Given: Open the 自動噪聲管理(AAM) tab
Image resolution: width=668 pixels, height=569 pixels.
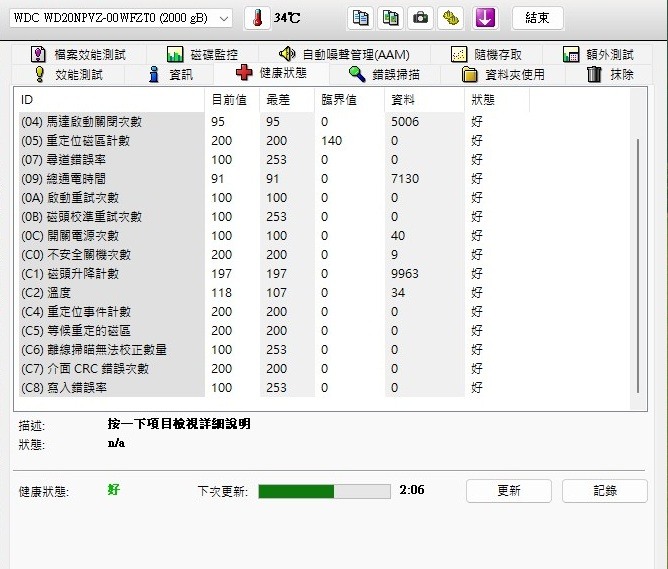Looking at the screenshot, I should [x=344, y=55].
